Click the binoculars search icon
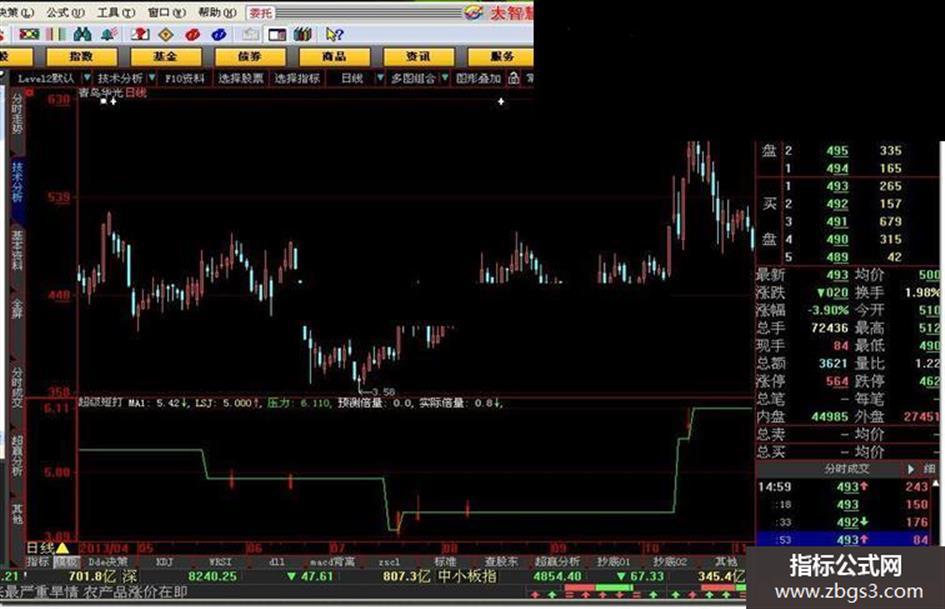945x609 pixels. tap(83, 34)
